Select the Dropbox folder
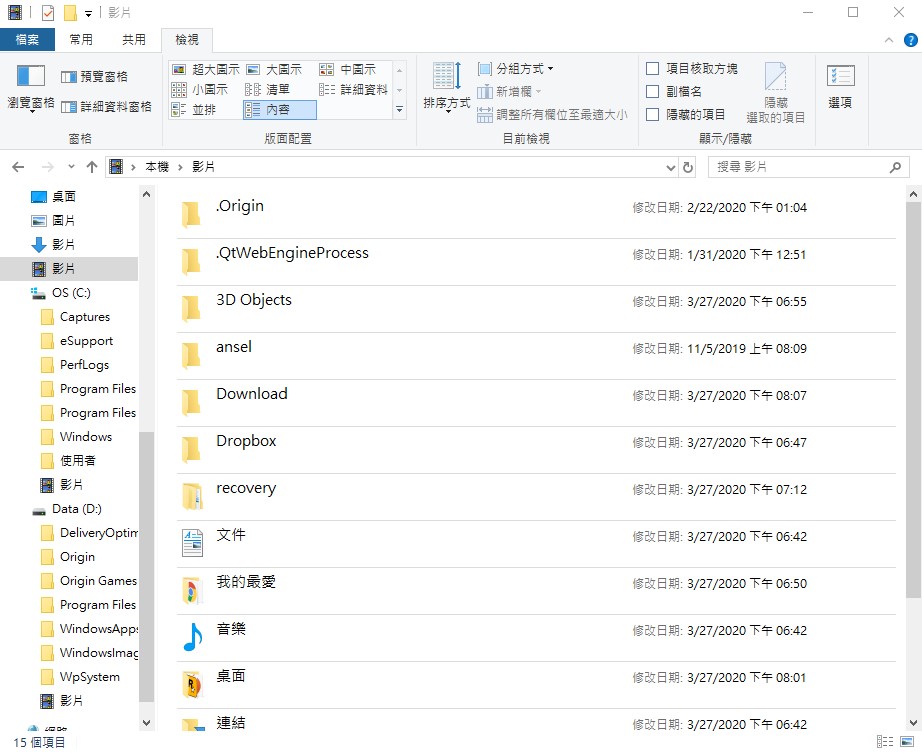 [536, 450]
